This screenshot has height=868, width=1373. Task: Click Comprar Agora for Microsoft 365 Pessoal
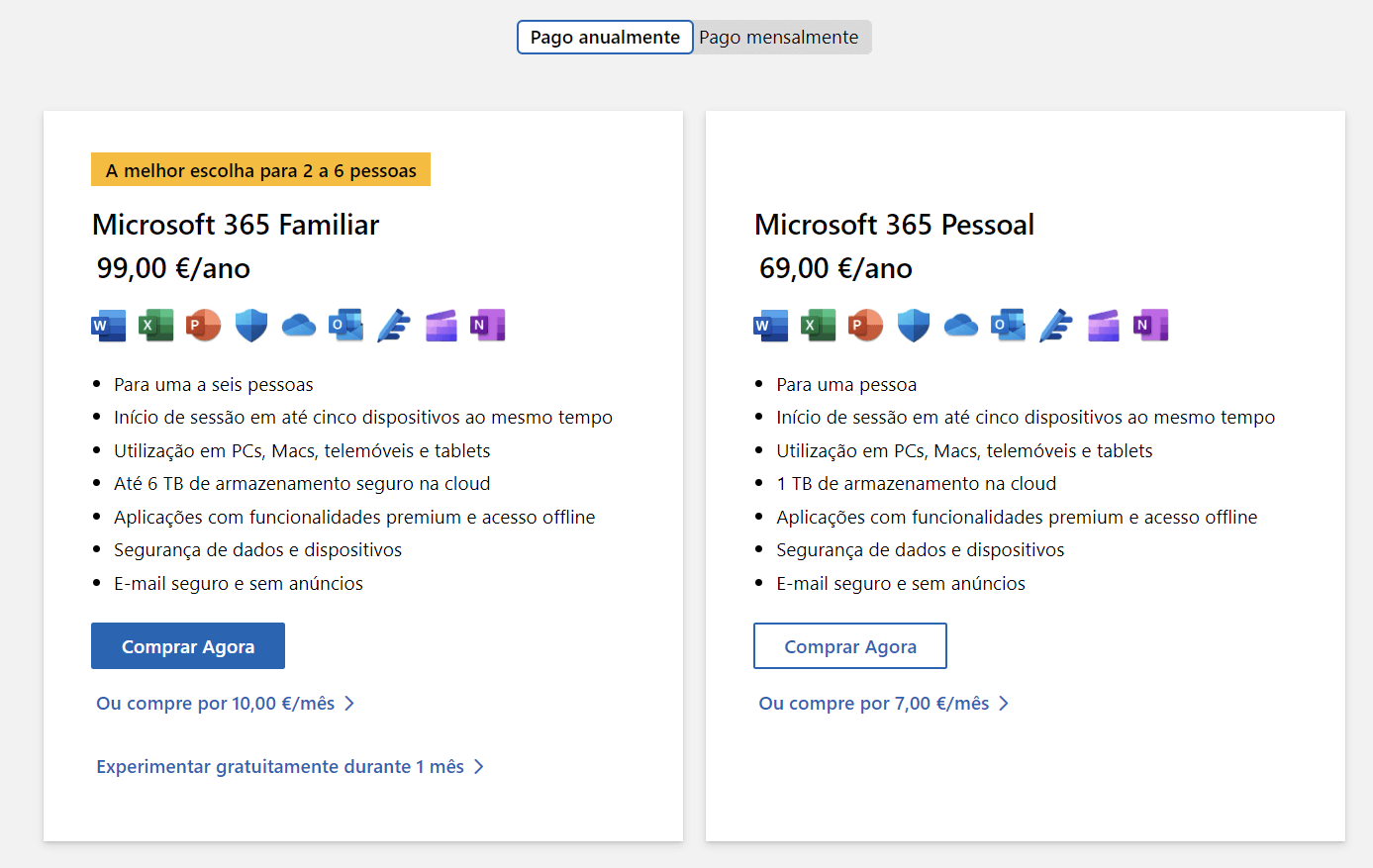click(849, 645)
